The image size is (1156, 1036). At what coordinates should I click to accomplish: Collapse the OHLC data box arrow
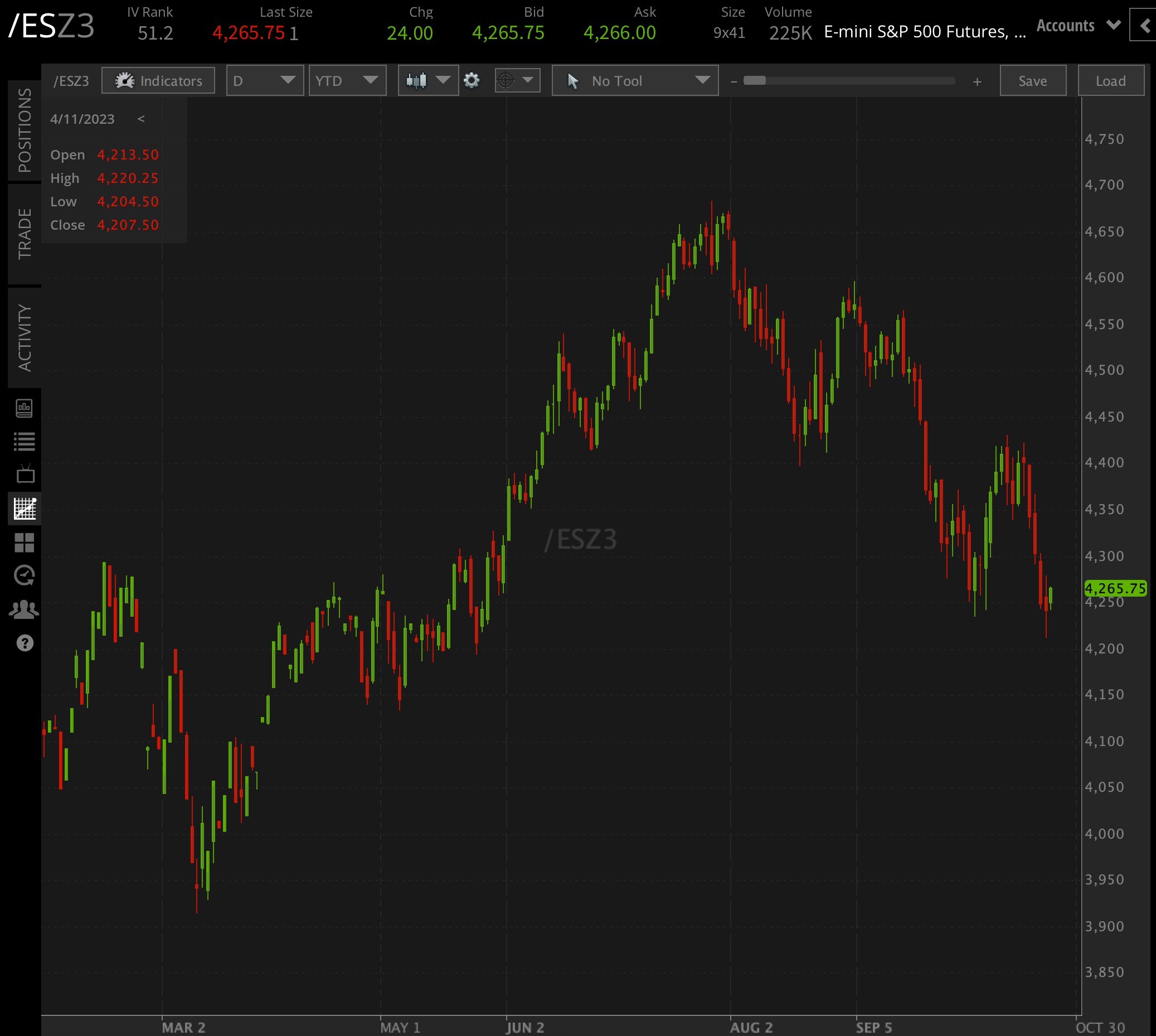[x=141, y=119]
